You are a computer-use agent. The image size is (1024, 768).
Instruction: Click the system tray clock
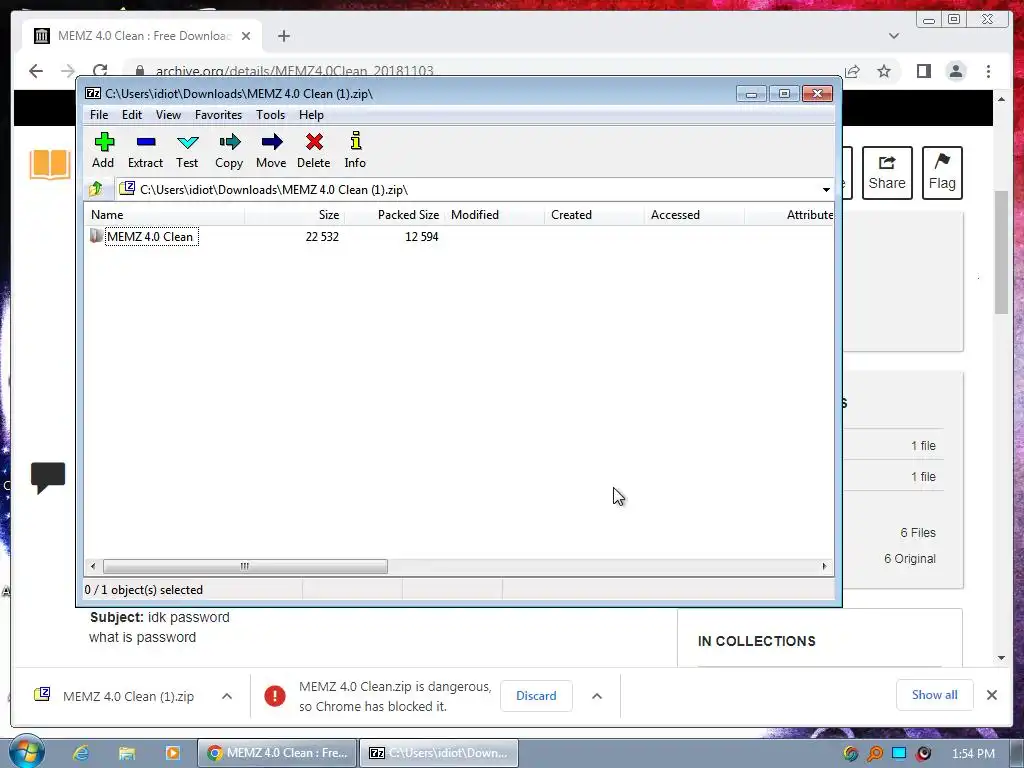pyautogui.click(x=973, y=754)
